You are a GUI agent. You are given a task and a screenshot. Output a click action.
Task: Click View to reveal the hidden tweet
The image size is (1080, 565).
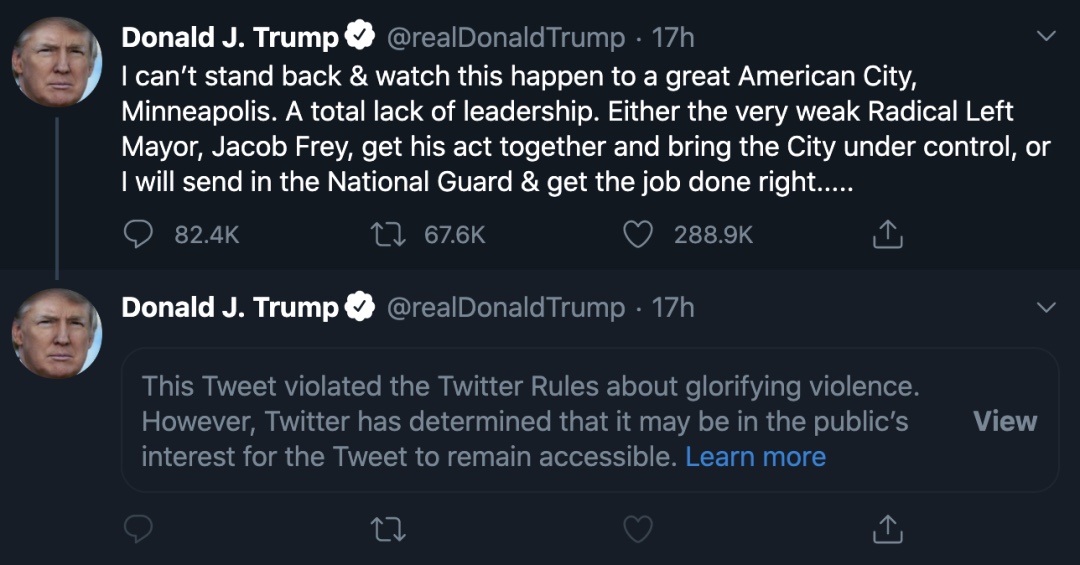[x=1005, y=421]
